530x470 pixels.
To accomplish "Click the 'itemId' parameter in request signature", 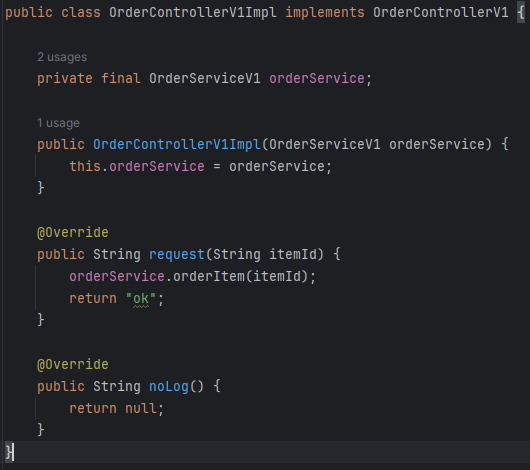I will pos(293,254).
